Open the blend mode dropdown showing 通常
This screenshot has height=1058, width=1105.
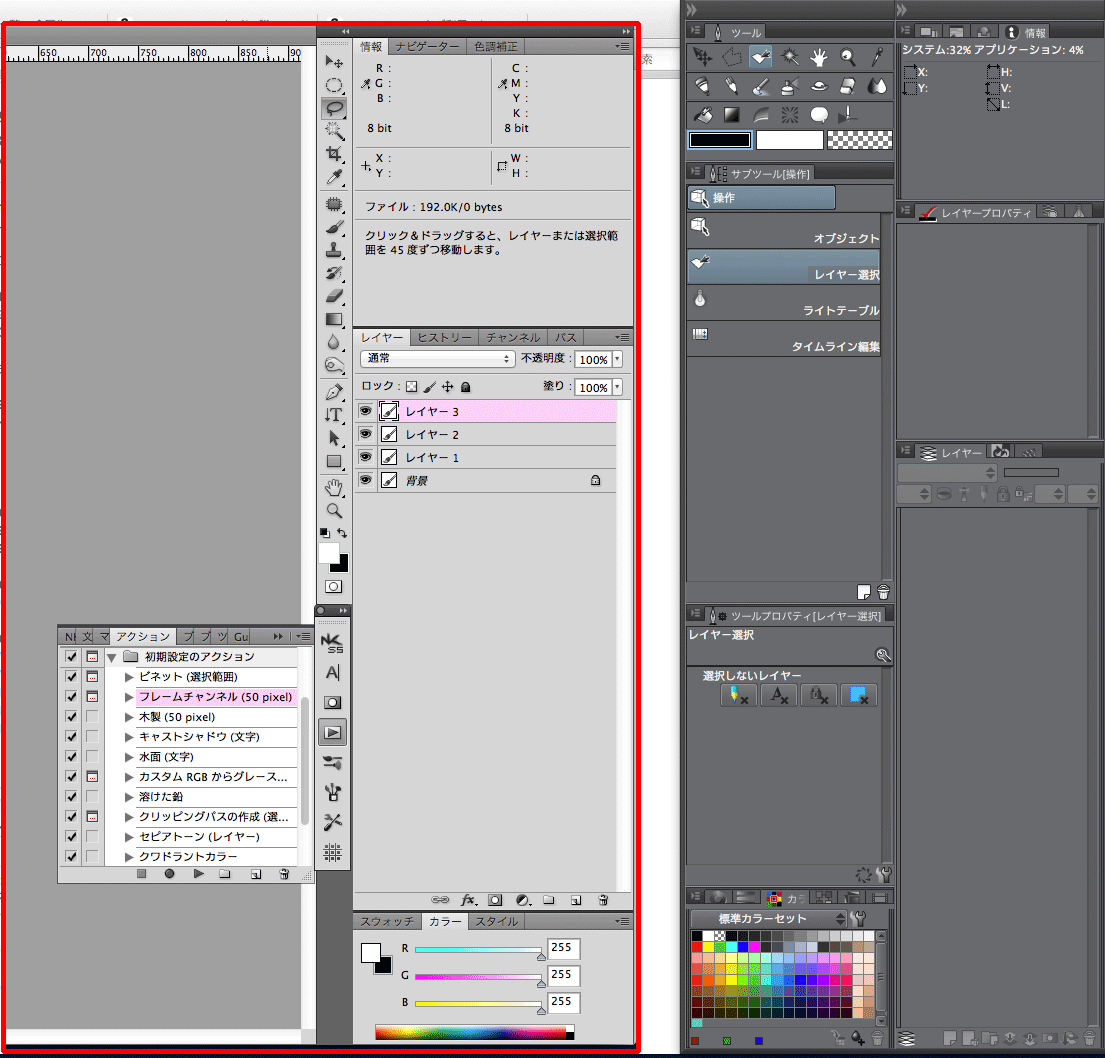(437, 359)
